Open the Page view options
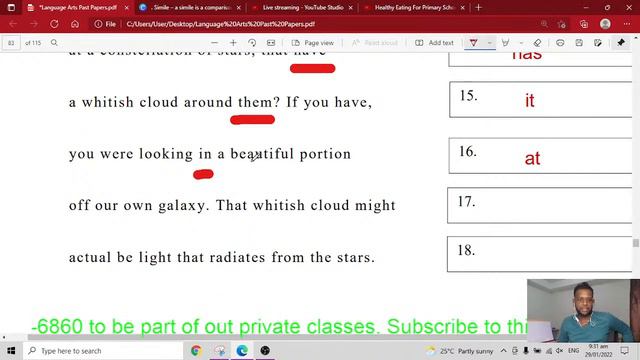 point(313,42)
